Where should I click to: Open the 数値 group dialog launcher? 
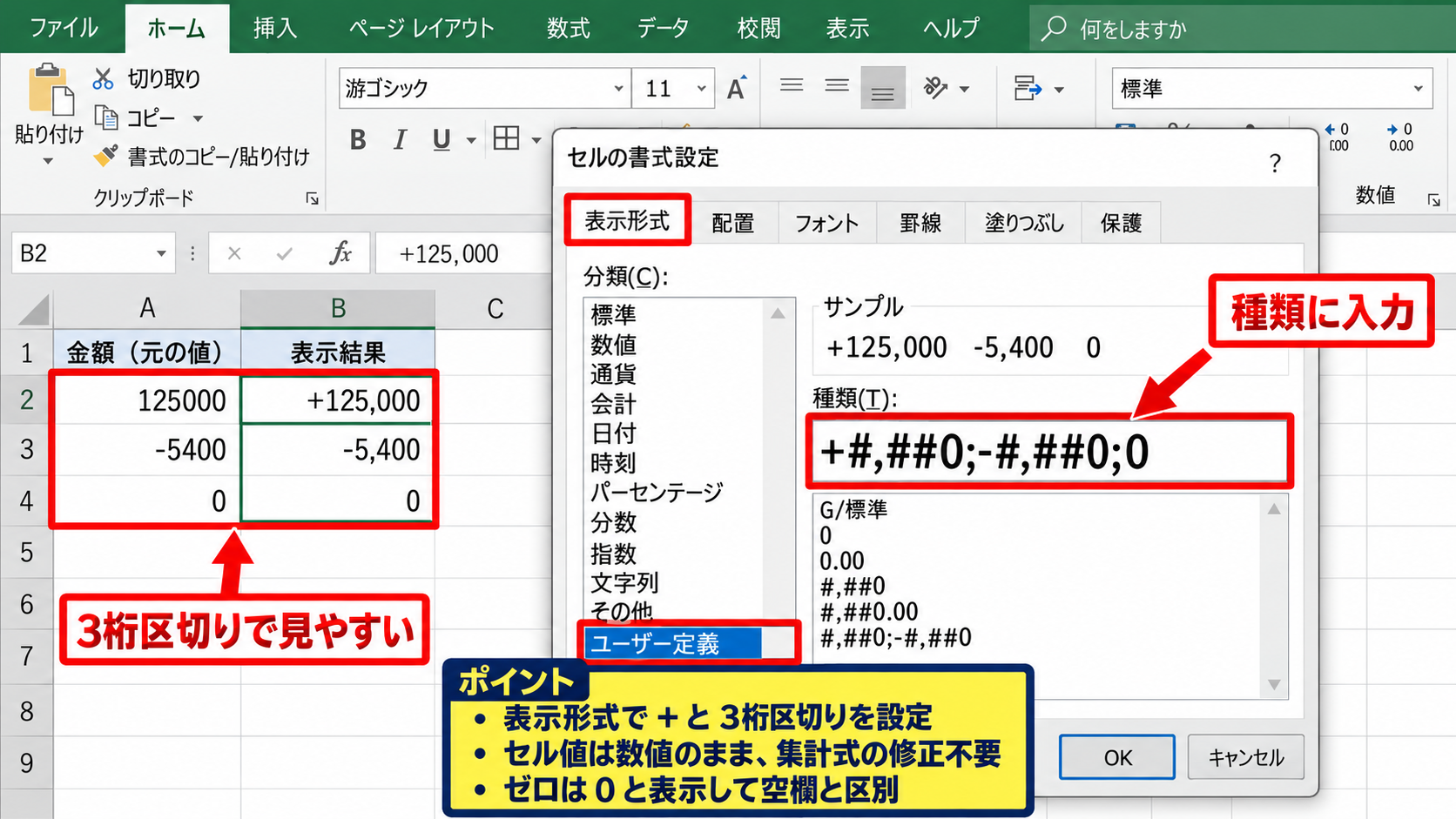pyautogui.click(x=1433, y=200)
